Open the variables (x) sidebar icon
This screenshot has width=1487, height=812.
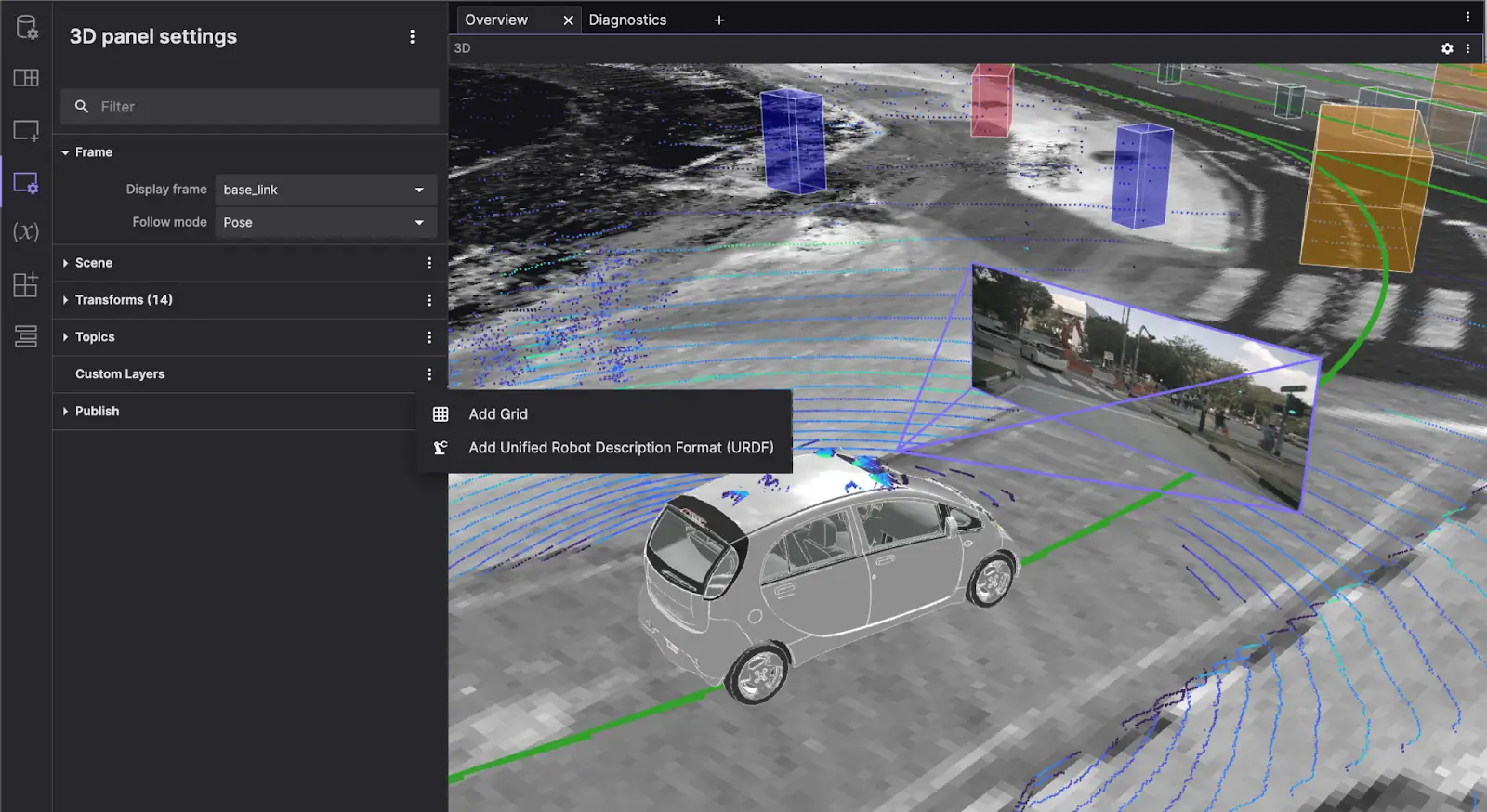coord(26,231)
